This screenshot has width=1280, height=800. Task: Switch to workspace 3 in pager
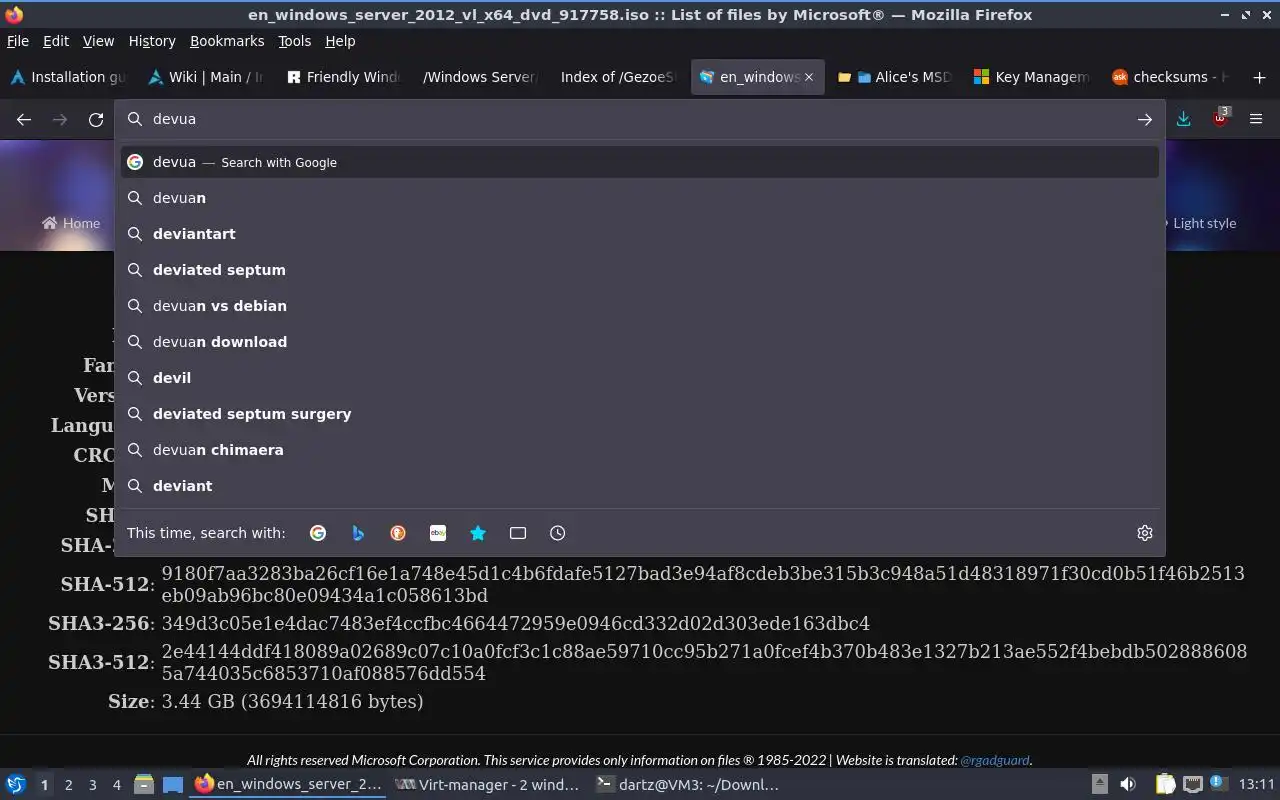(x=92, y=785)
